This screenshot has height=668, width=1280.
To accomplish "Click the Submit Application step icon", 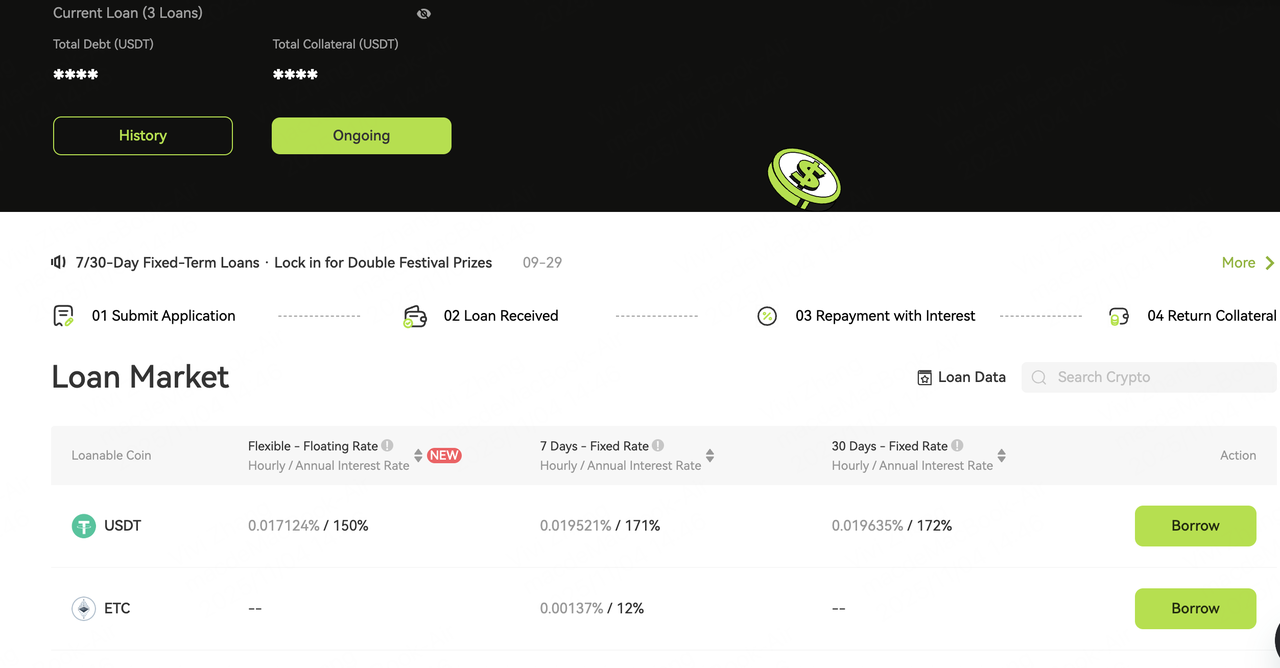I will coord(63,316).
